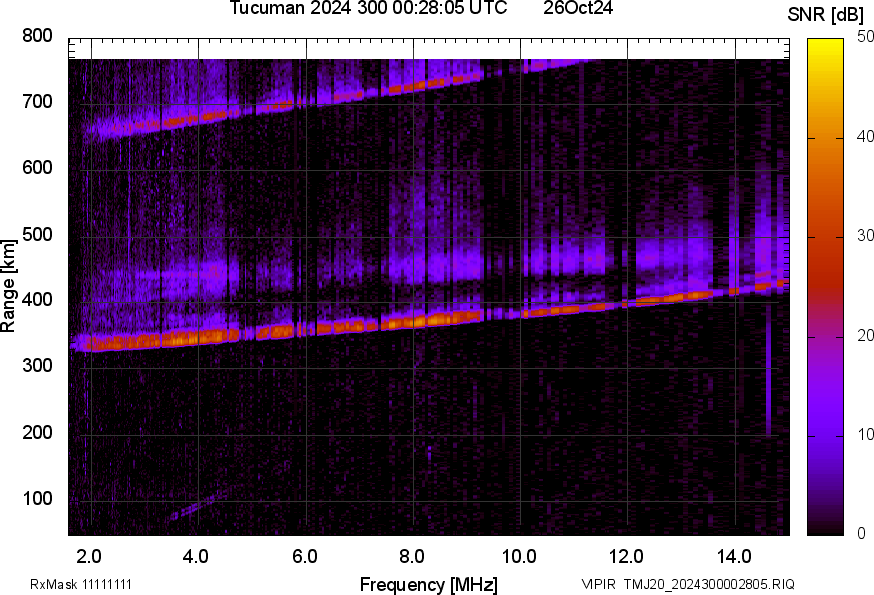Image resolution: width=874 pixels, height=595 pixels.
Task: Click the 12.0 MHz frequency tick label
Action: [x=627, y=556]
